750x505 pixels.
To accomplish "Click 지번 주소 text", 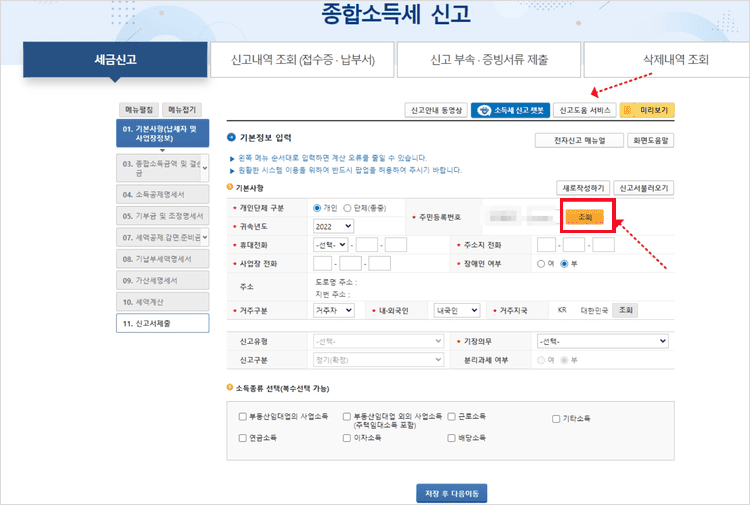I will pos(332,294).
